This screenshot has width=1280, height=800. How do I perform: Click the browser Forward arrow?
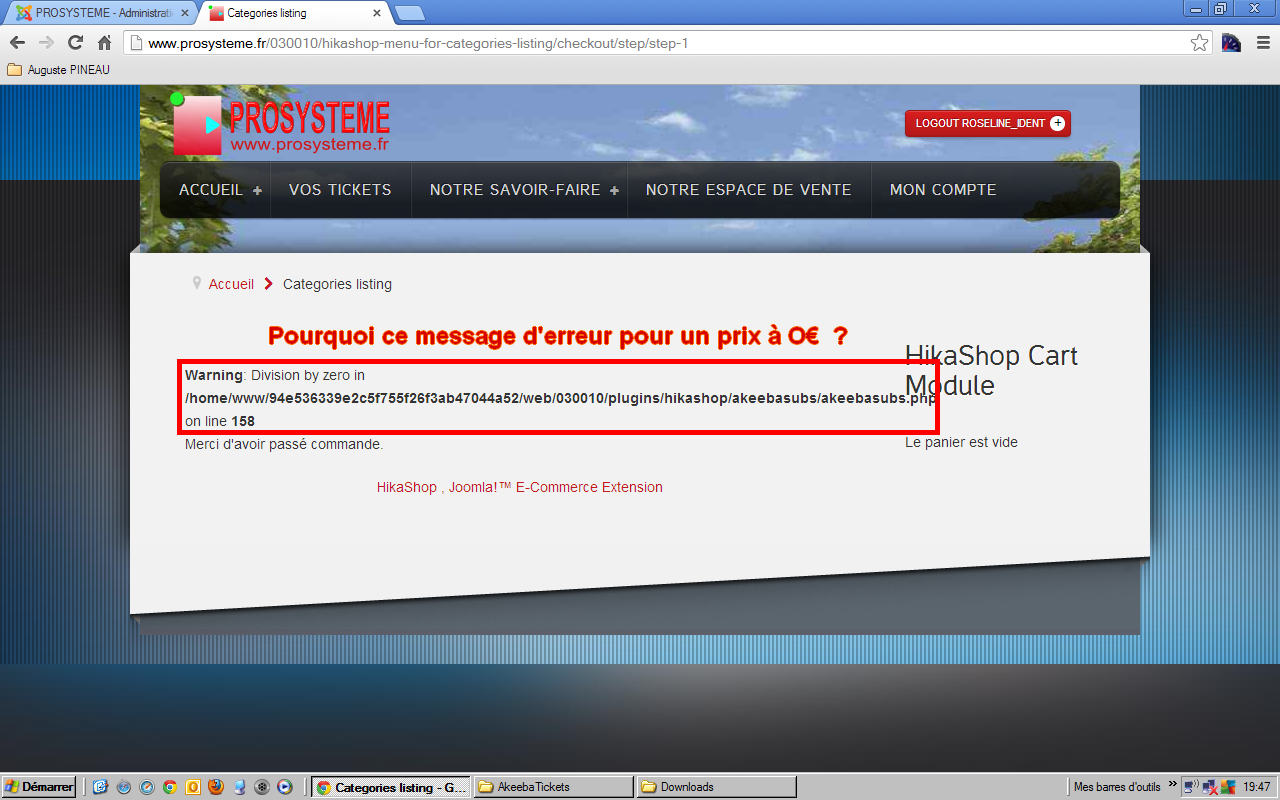(46, 43)
